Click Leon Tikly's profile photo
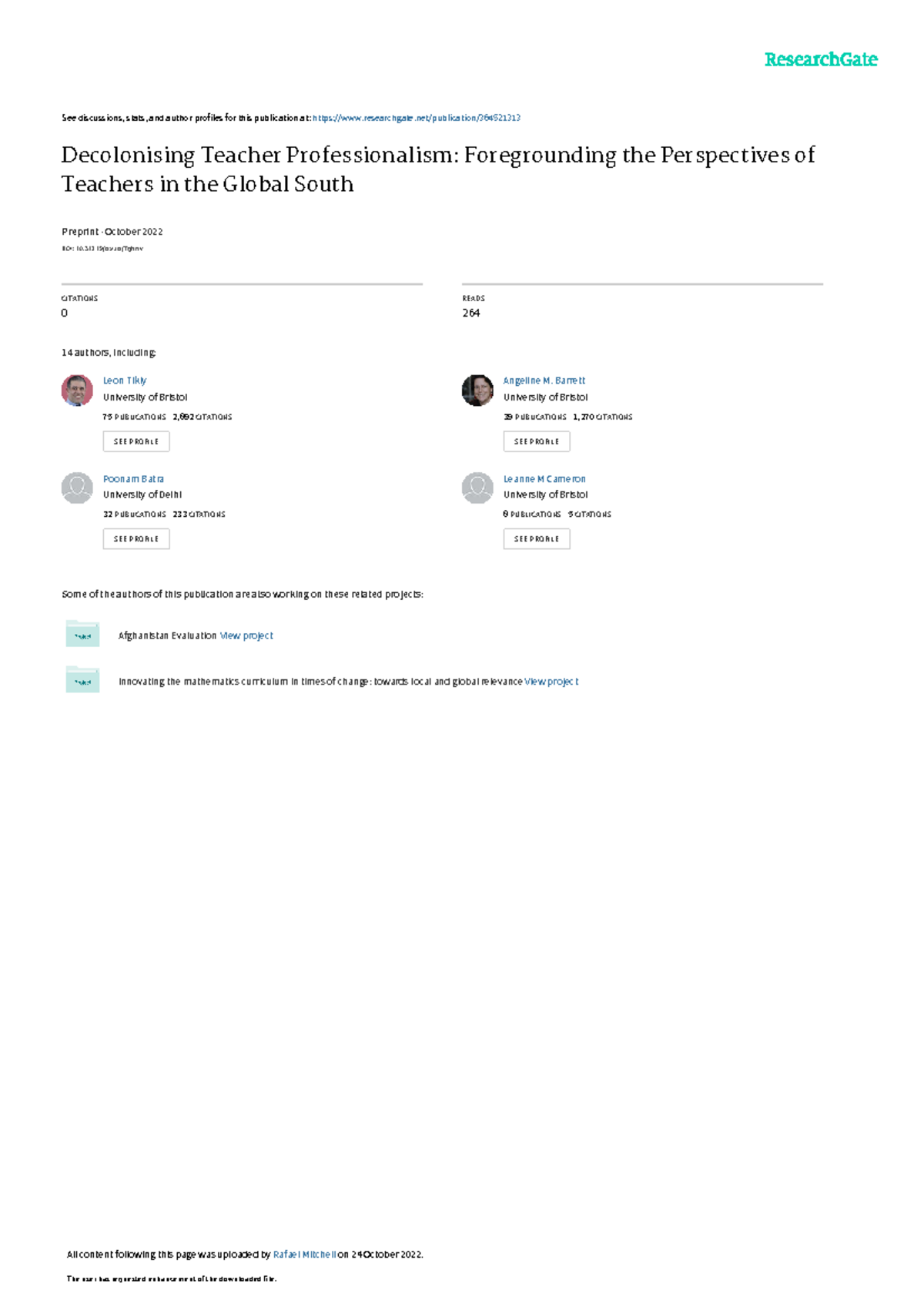 point(77,390)
